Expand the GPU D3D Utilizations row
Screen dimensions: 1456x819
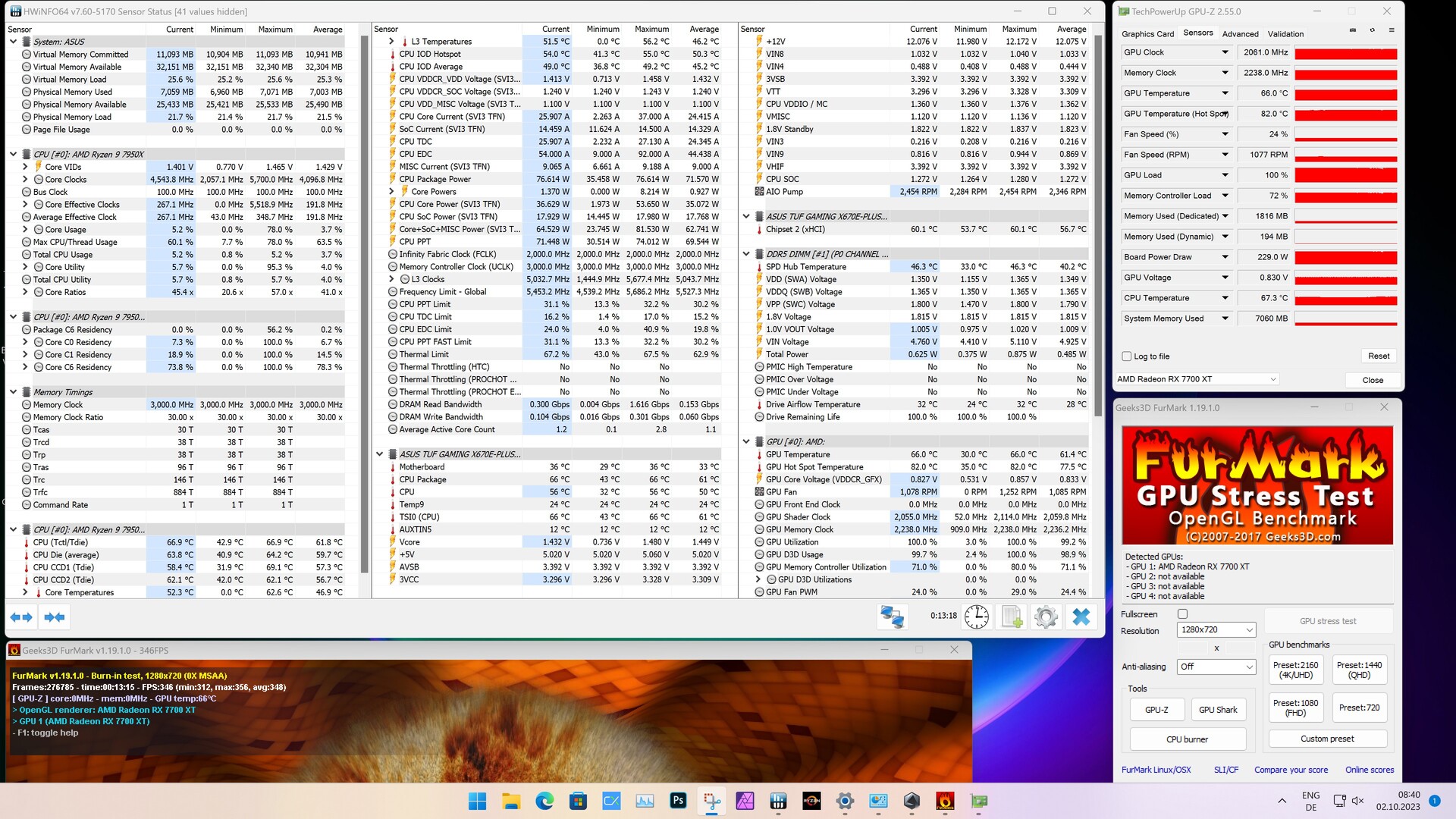pos(758,579)
